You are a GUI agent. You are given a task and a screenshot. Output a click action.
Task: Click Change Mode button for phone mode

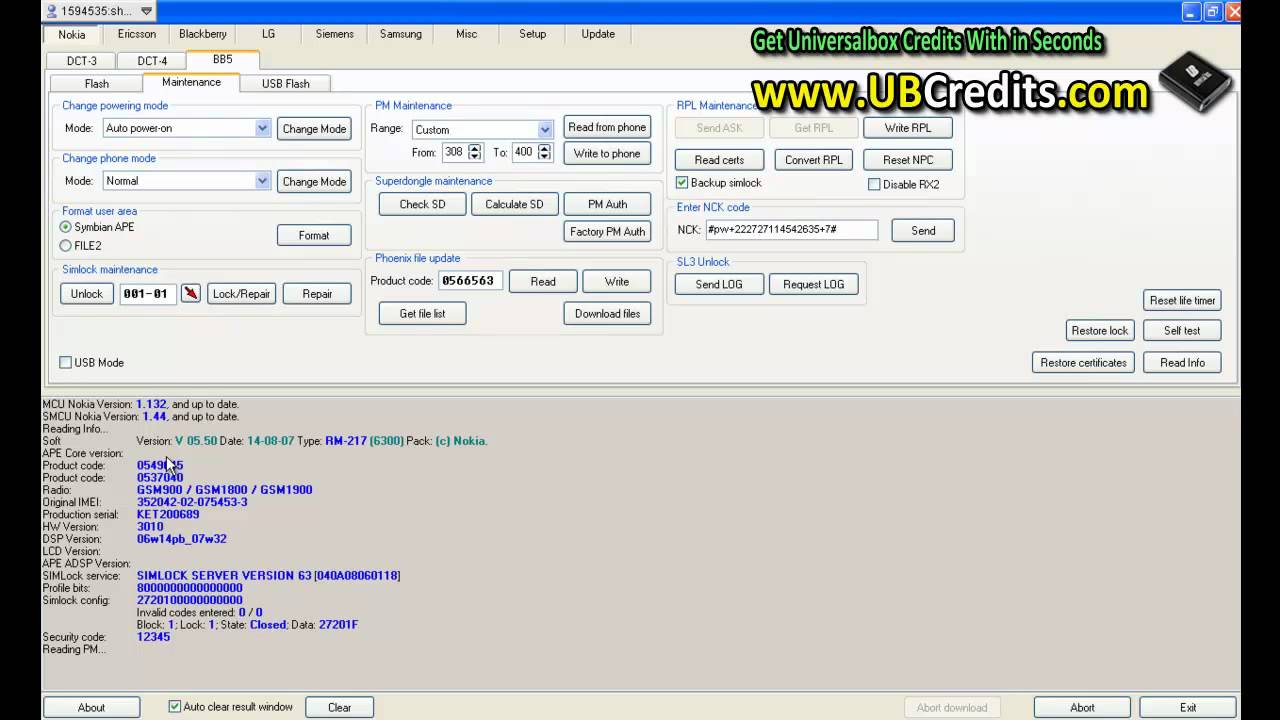point(314,182)
